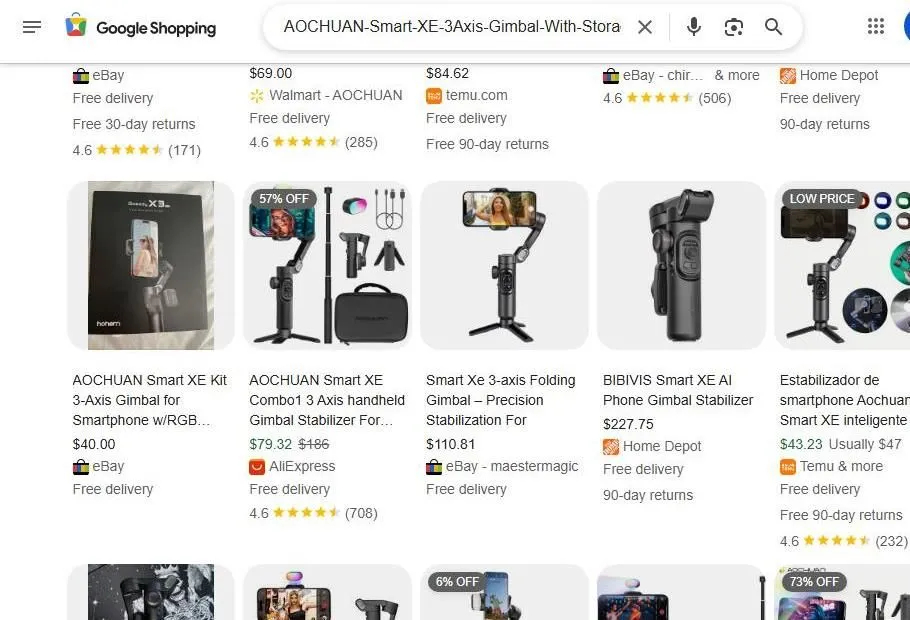Click the $79.32 sale price
The width and height of the screenshot is (910, 620).
pos(270,444)
